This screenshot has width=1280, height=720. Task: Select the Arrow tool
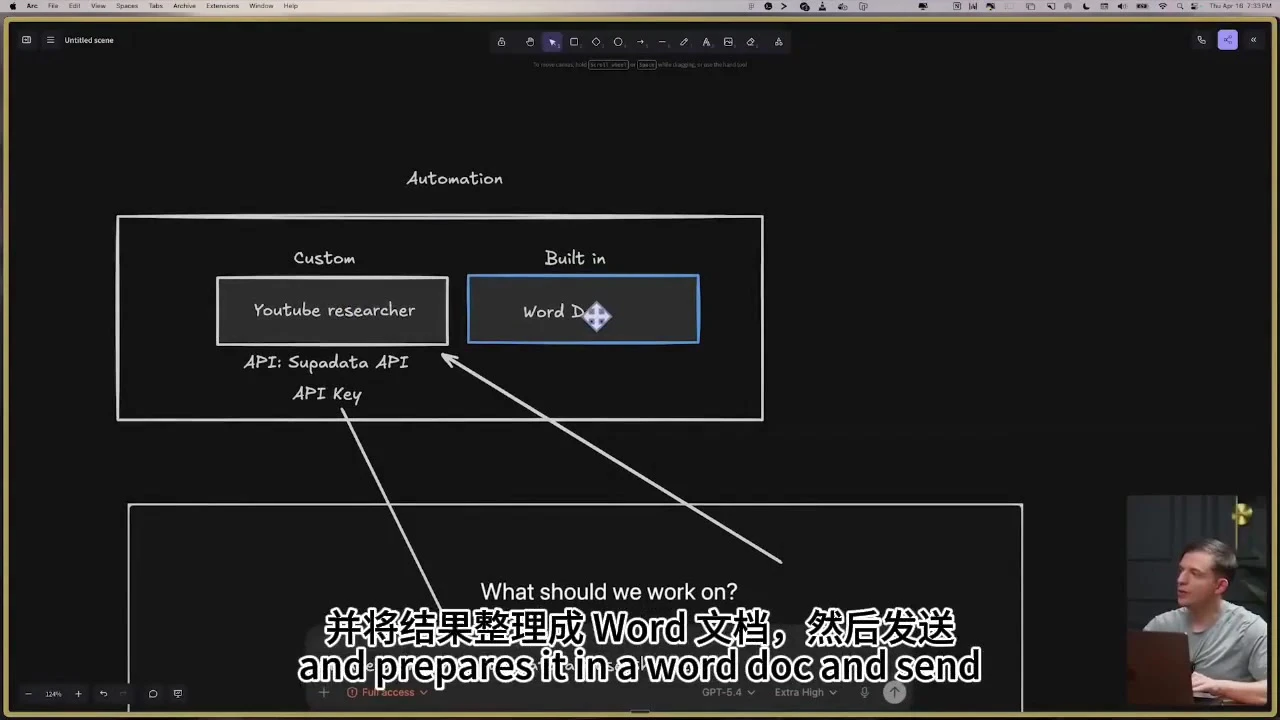coord(640,41)
